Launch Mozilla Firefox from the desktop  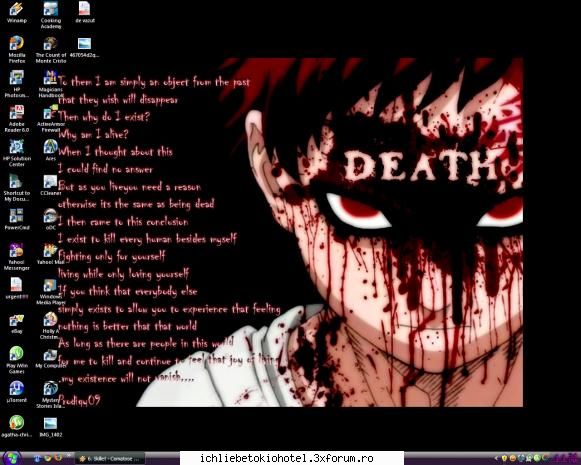(x=17, y=49)
